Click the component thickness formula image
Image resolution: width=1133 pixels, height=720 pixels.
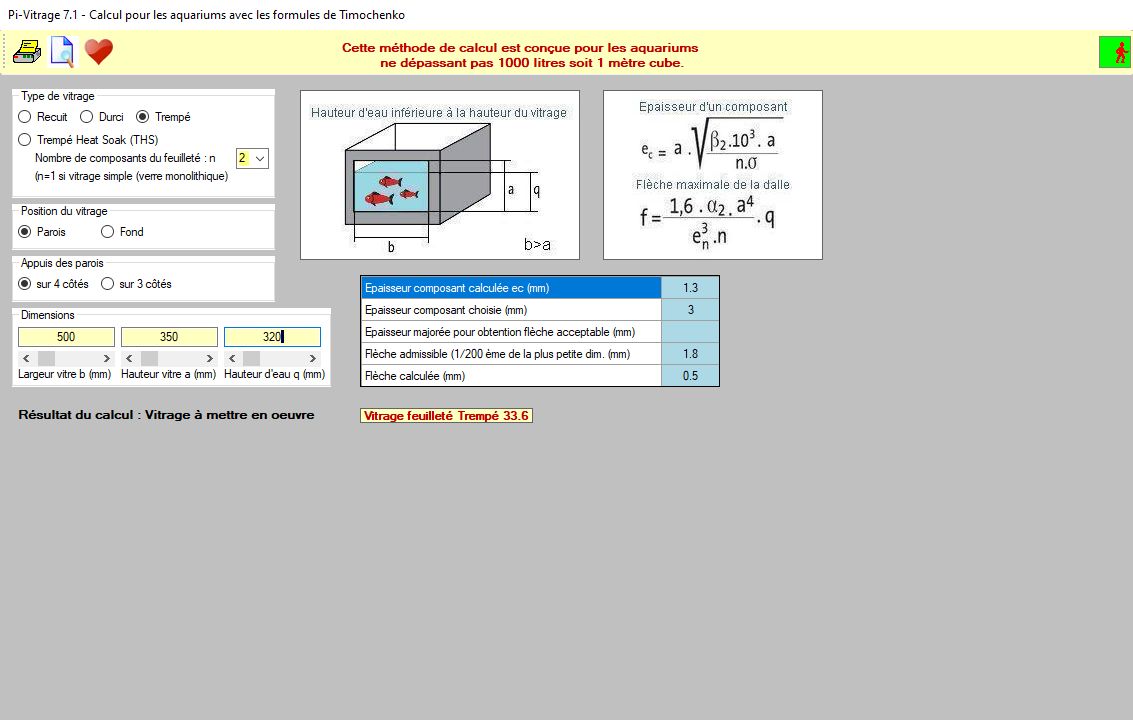click(x=712, y=175)
